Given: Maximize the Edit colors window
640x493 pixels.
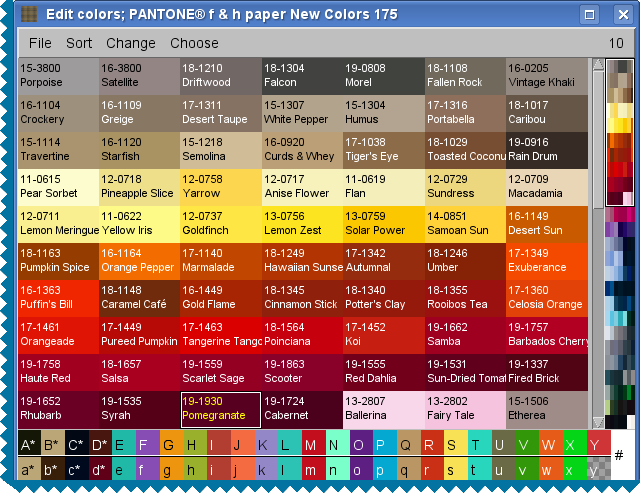Looking at the screenshot, I should pyautogui.click(x=589, y=15).
